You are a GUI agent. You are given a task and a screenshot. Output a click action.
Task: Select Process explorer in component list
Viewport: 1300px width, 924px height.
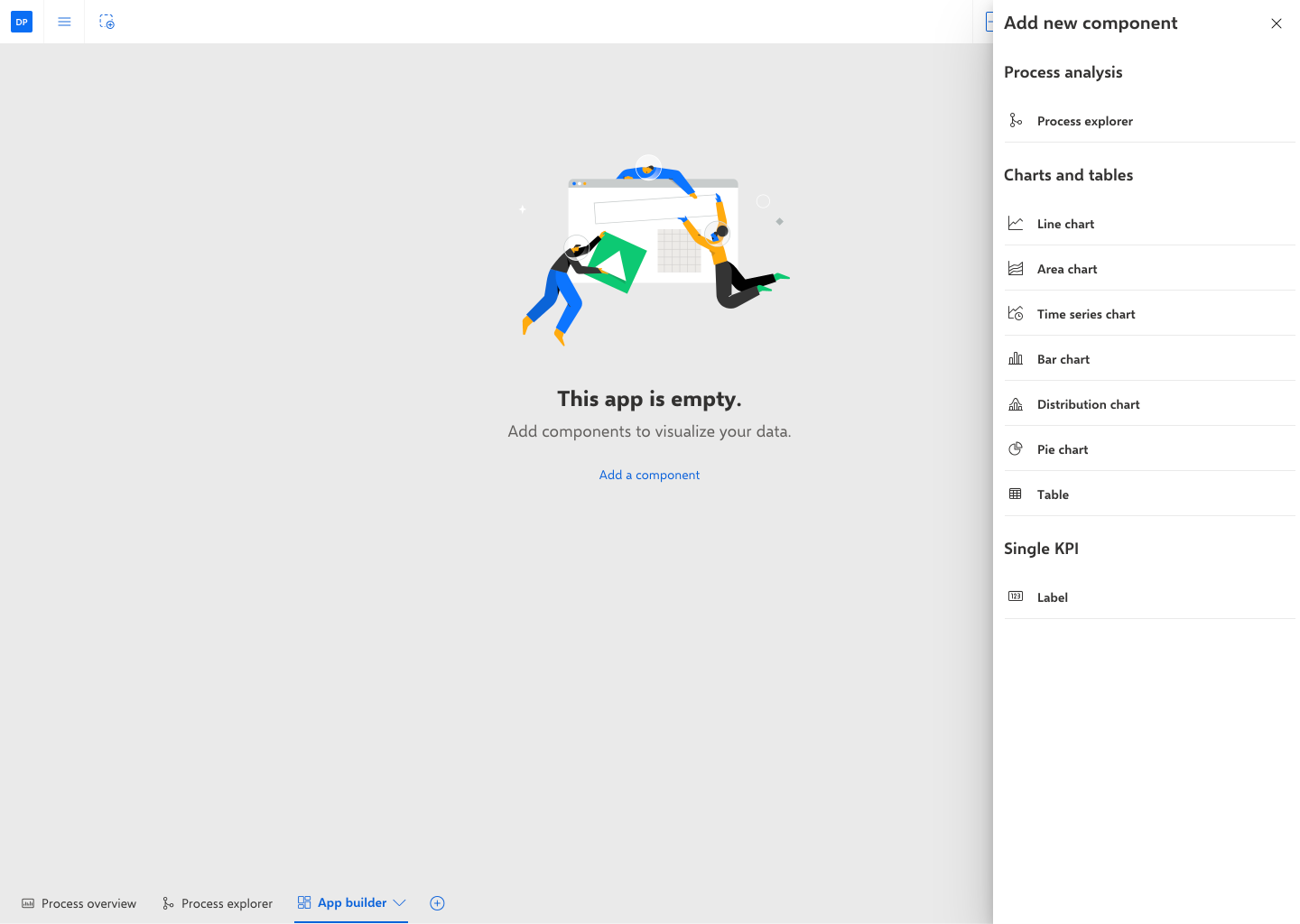pos(1149,121)
